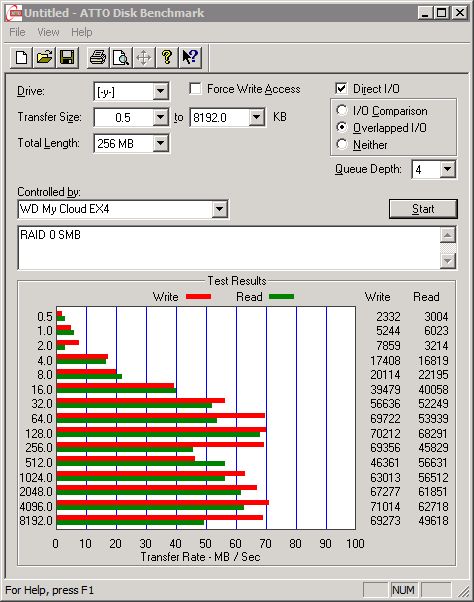The image size is (474, 602).
Task: Open the Total Length 256 MB dropdown
Action: click(x=160, y=144)
